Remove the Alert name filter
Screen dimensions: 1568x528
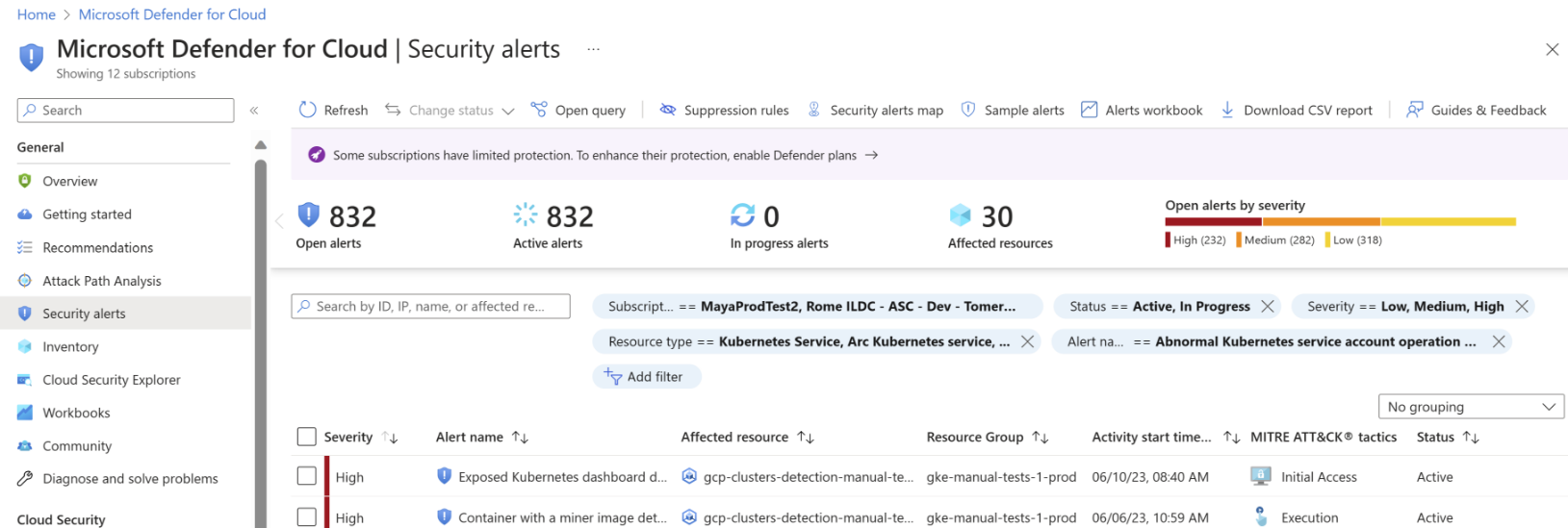click(1499, 341)
